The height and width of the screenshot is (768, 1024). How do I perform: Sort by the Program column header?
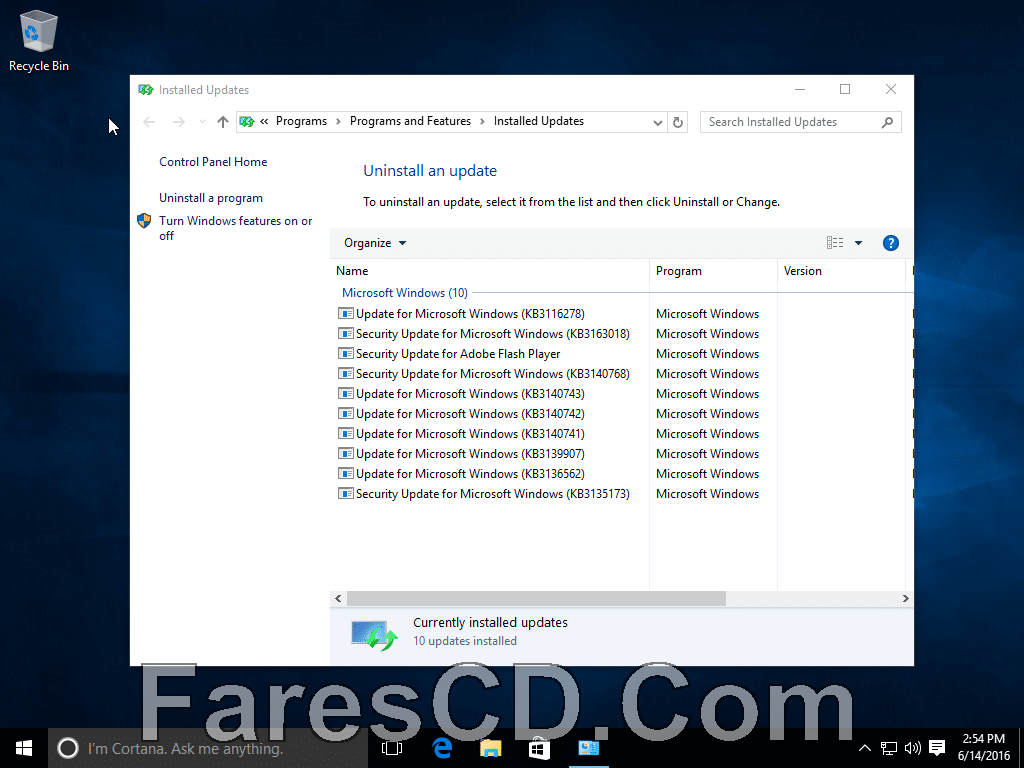713,271
